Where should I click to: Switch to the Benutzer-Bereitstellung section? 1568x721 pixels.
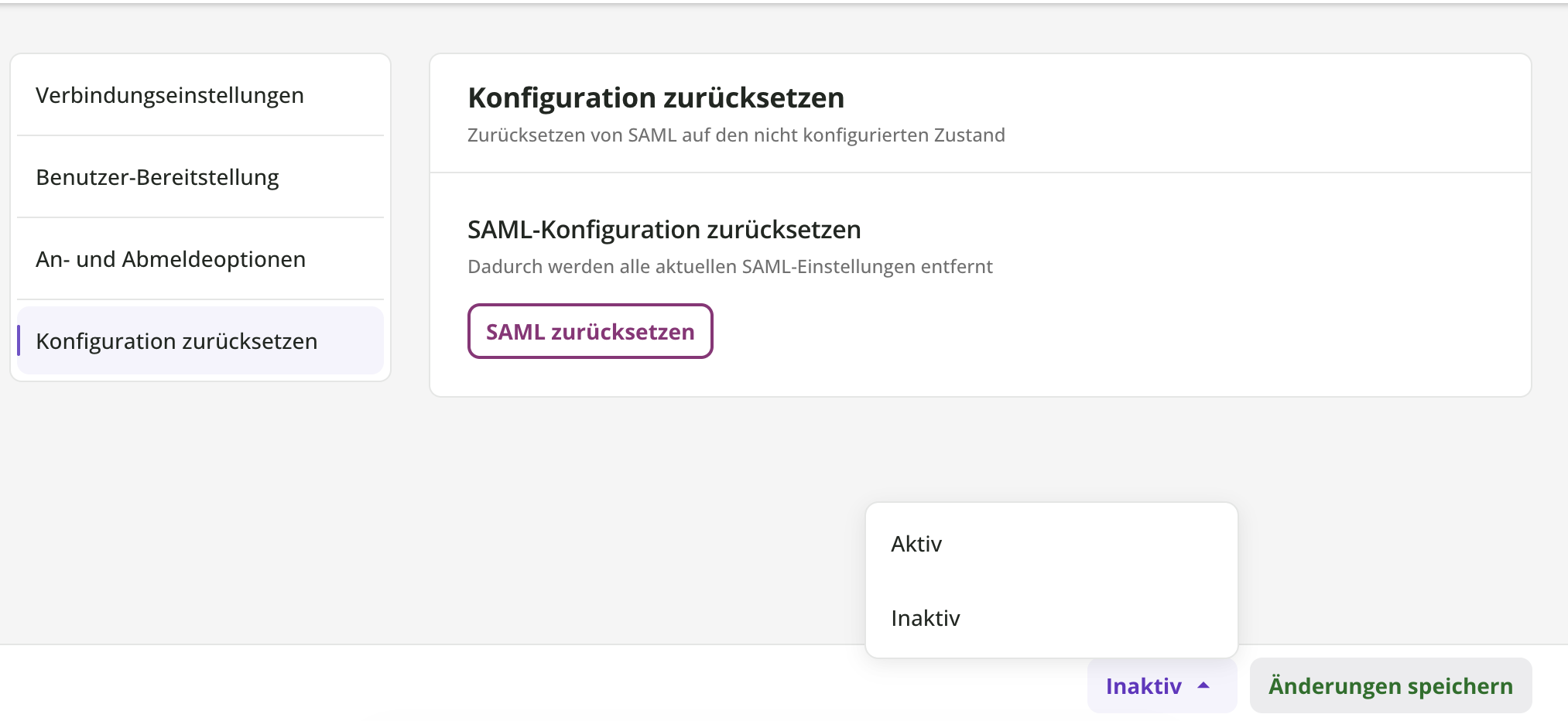pos(157,177)
